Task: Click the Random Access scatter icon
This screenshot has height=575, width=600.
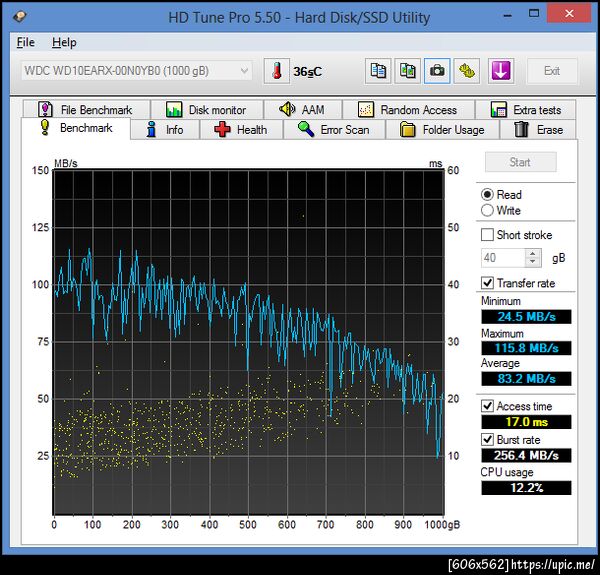Action: coord(365,110)
